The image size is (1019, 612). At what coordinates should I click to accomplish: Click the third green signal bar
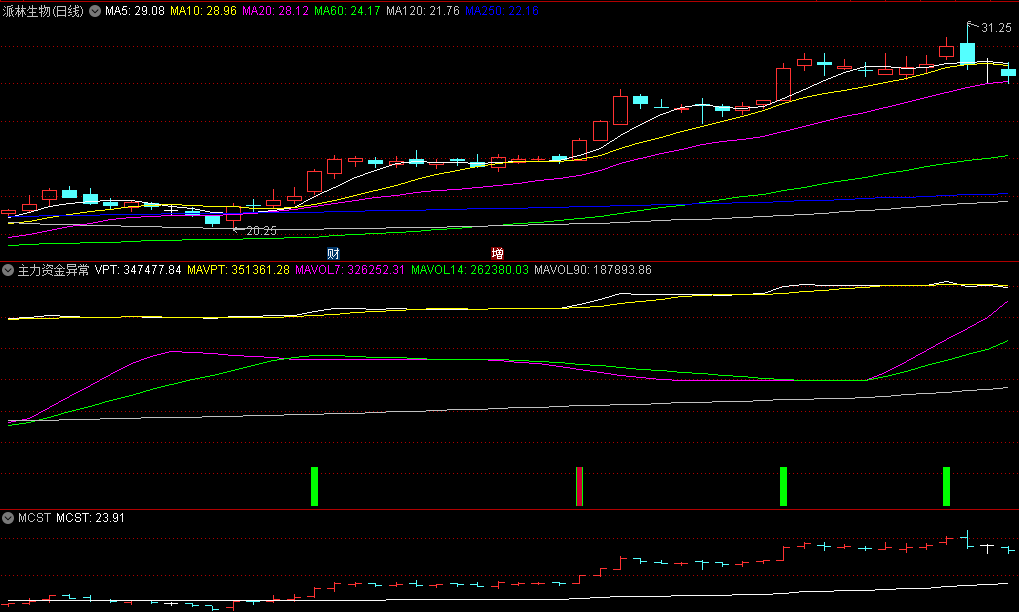tap(783, 486)
